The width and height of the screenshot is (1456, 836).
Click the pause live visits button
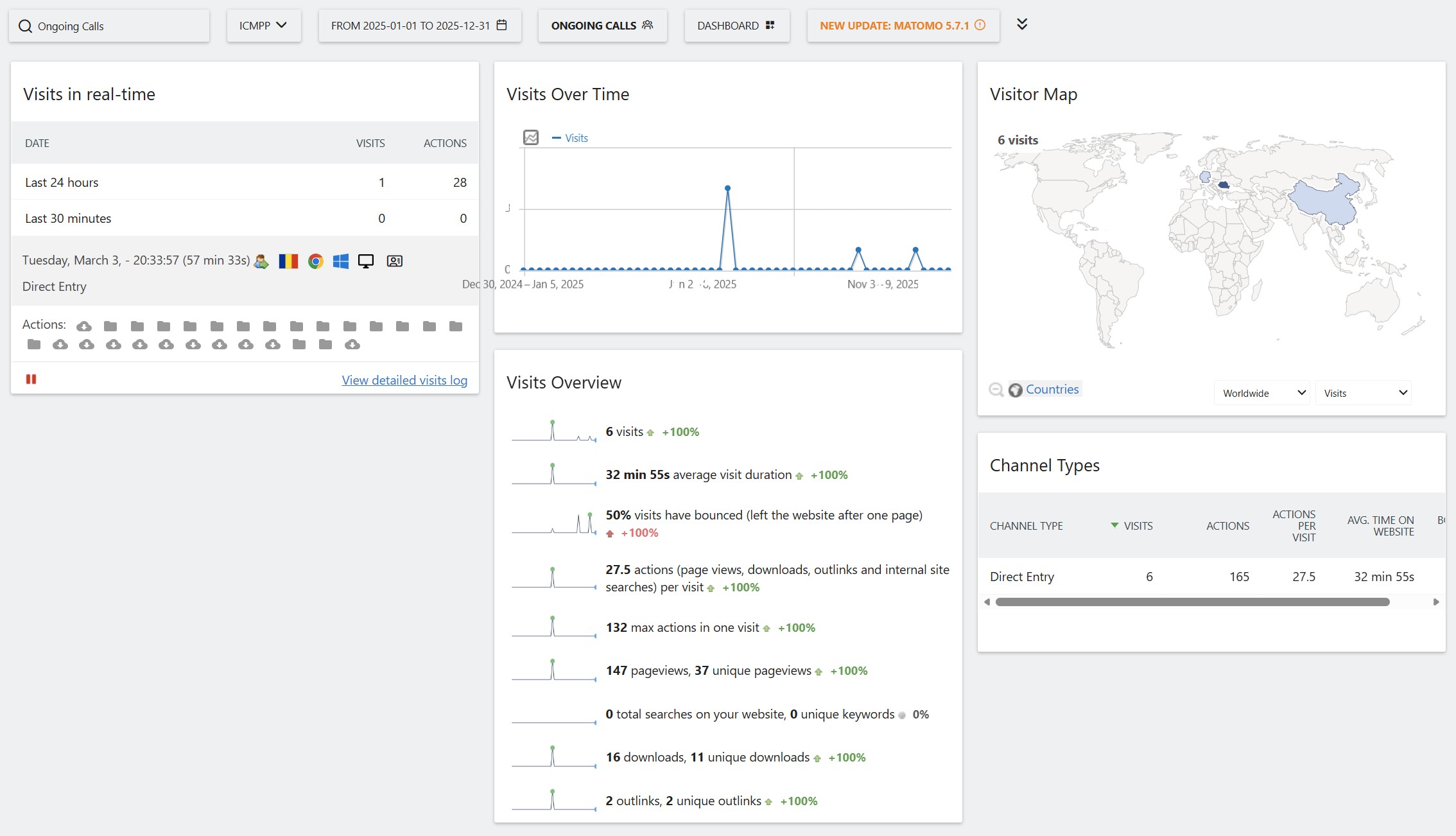[x=31, y=379]
